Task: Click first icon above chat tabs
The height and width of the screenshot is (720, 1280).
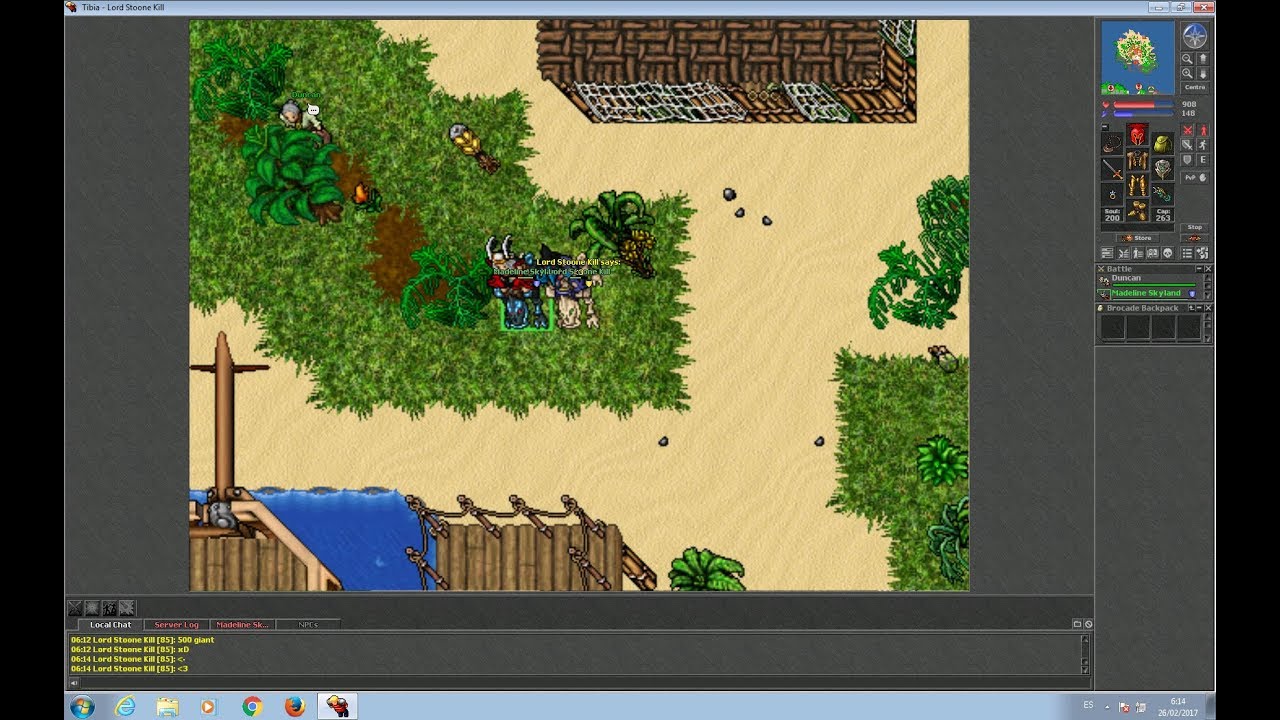Action: click(x=75, y=608)
